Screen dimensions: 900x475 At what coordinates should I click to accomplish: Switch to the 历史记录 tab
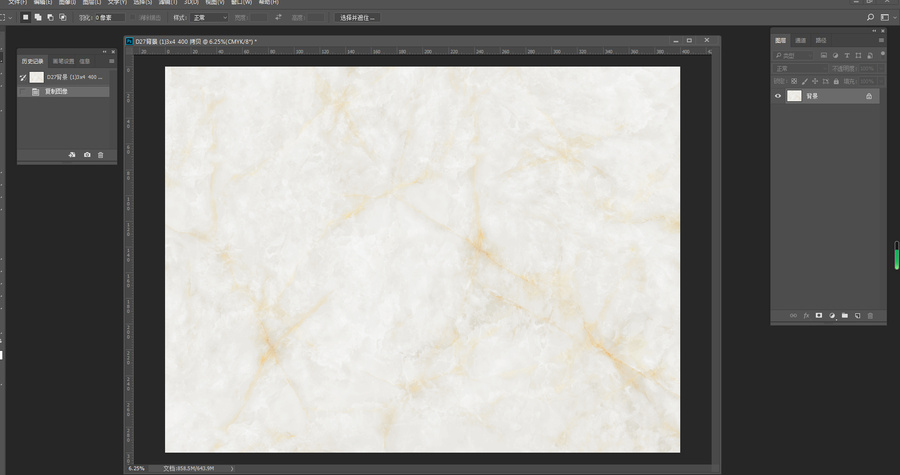coord(32,61)
